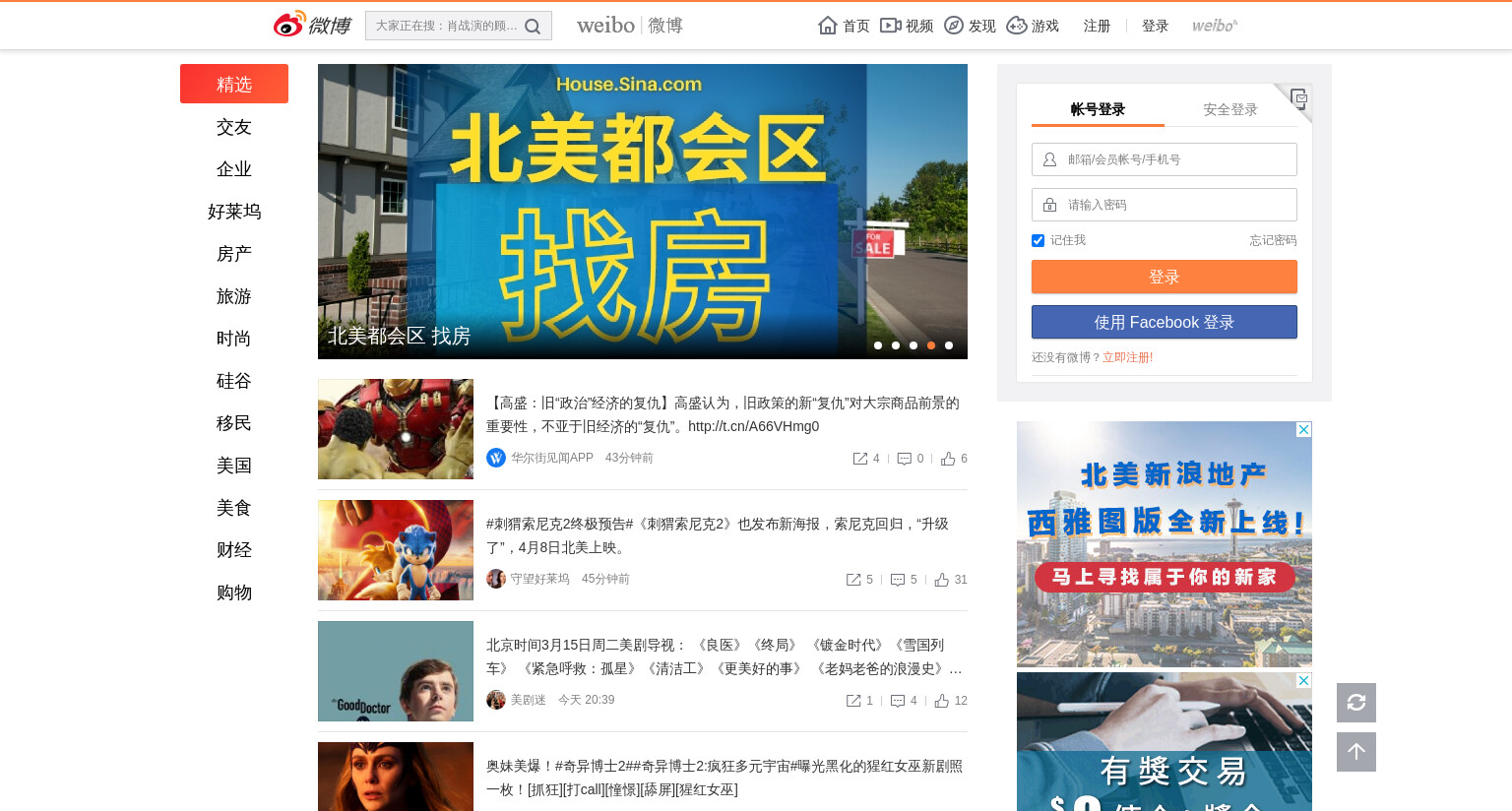Click 守望好莱坞 avatar icon
This screenshot has width=1512, height=811.
(x=496, y=579)
